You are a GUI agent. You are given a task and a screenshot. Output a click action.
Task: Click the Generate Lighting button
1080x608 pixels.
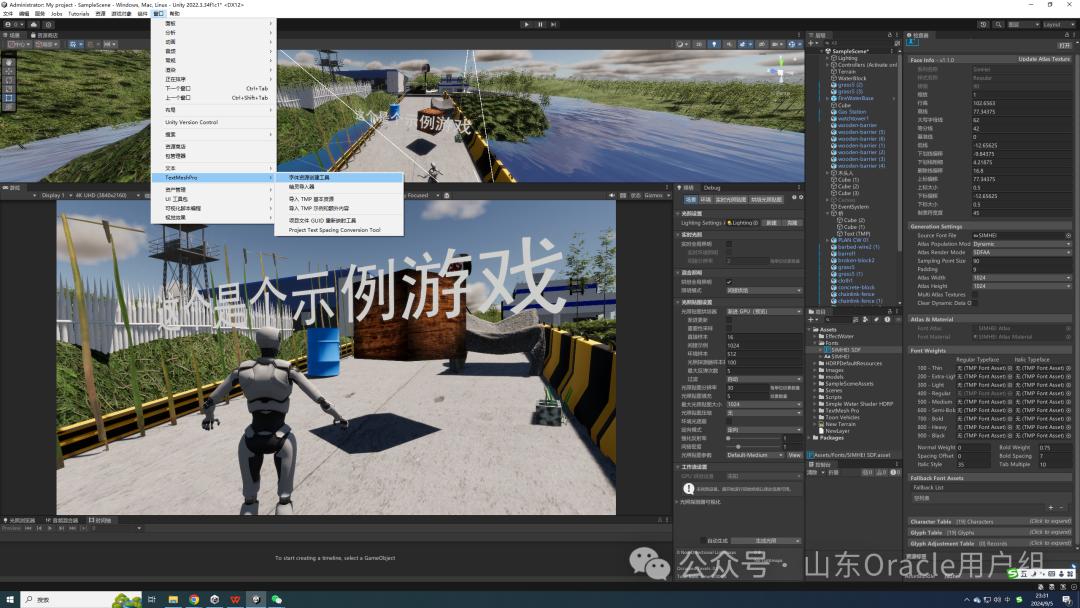pyautogui.click(x=765, y=541)
